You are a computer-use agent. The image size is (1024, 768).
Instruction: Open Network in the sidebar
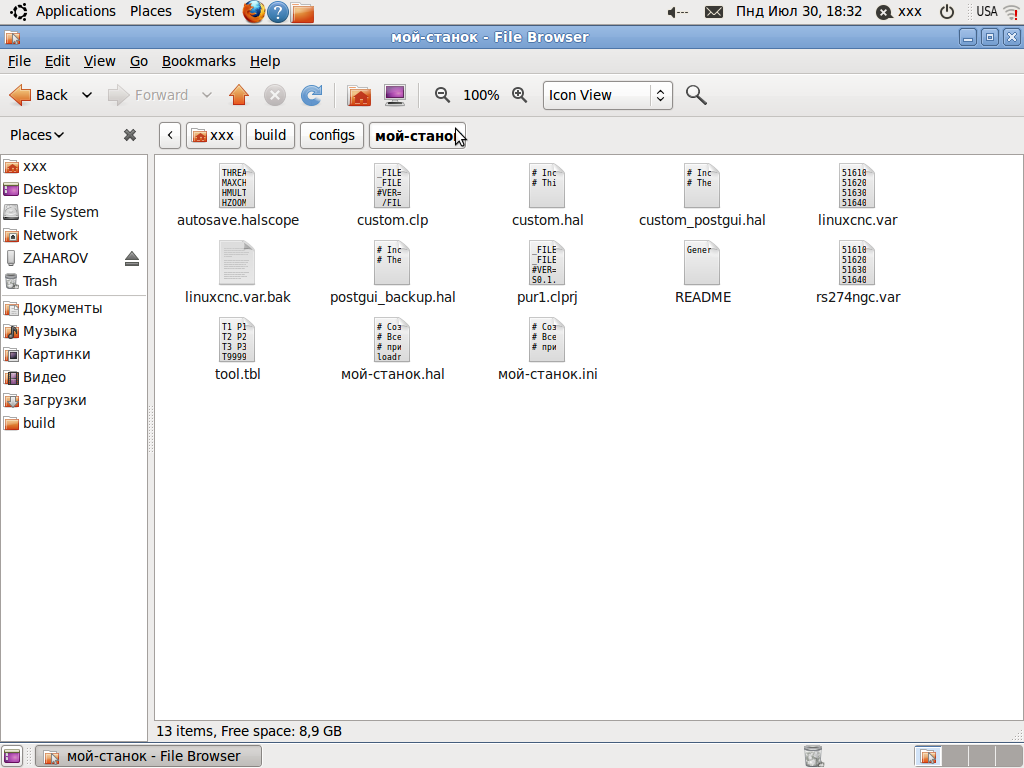(50, 235)
